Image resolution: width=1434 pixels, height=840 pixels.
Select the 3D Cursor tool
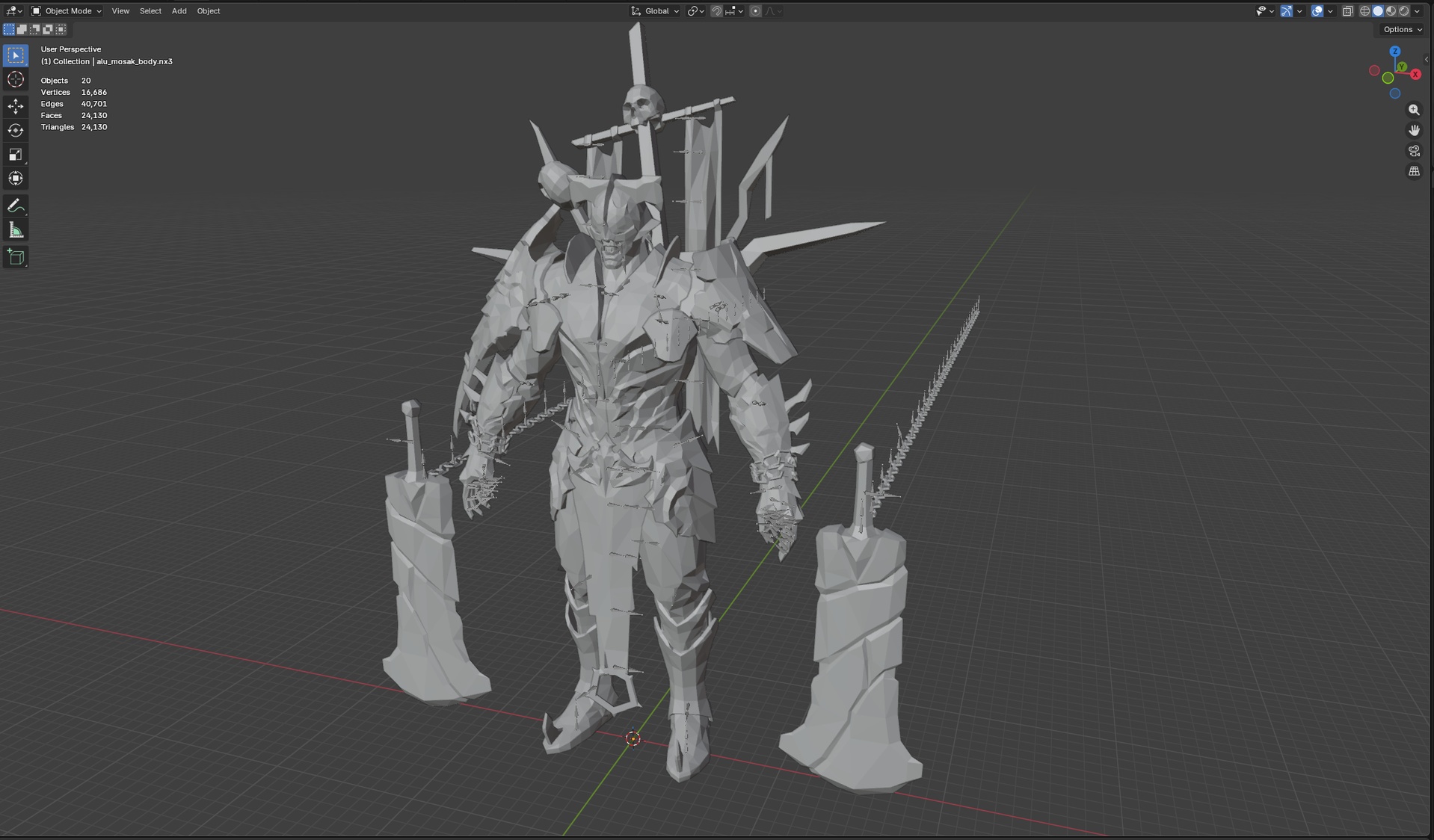16,79
